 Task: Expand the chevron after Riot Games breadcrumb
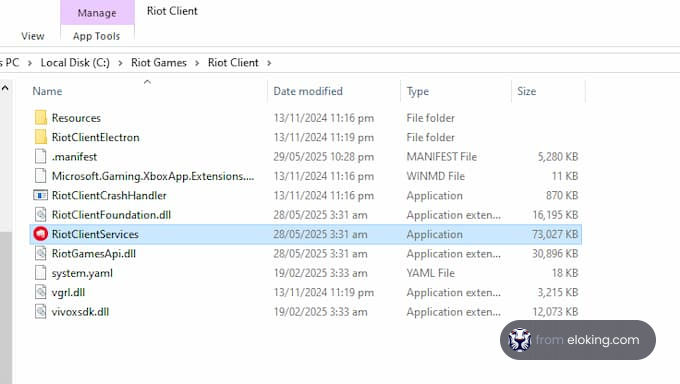[x=197, y=63]
